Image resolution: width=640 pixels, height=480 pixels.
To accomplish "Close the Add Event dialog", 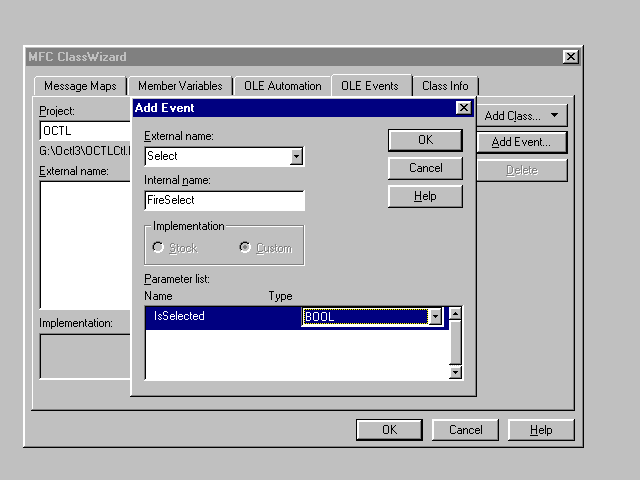I will [x=463, y=108].
